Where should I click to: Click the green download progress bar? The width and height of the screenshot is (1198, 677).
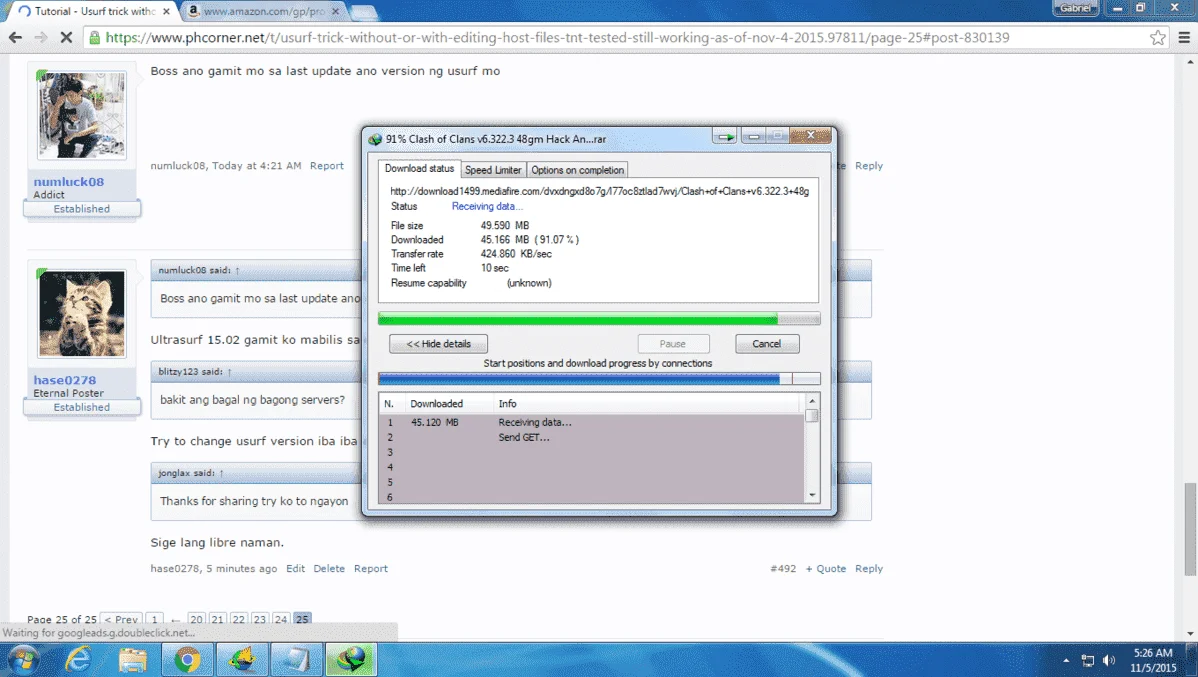pos(599,319)
